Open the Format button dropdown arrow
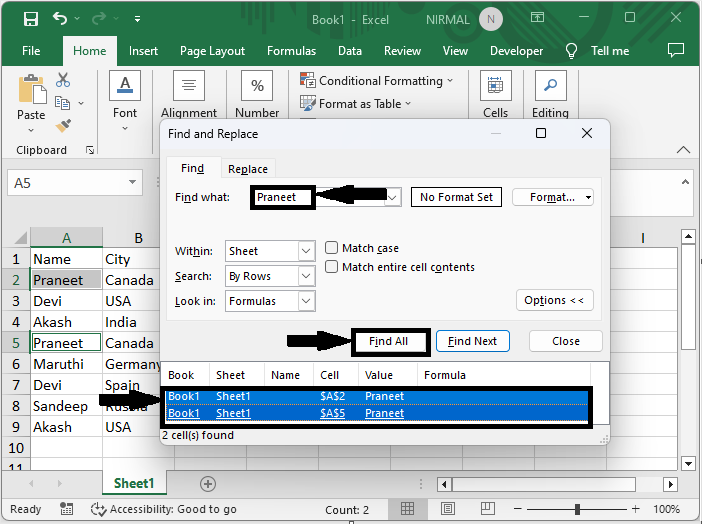 pos(588,197)
